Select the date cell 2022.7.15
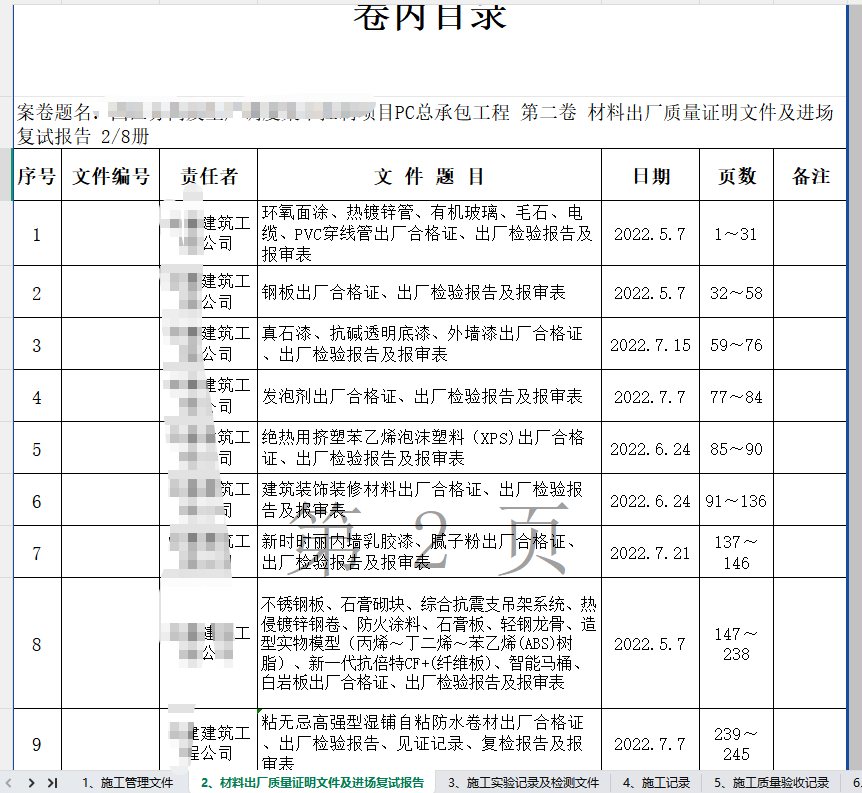 point(651,345)
